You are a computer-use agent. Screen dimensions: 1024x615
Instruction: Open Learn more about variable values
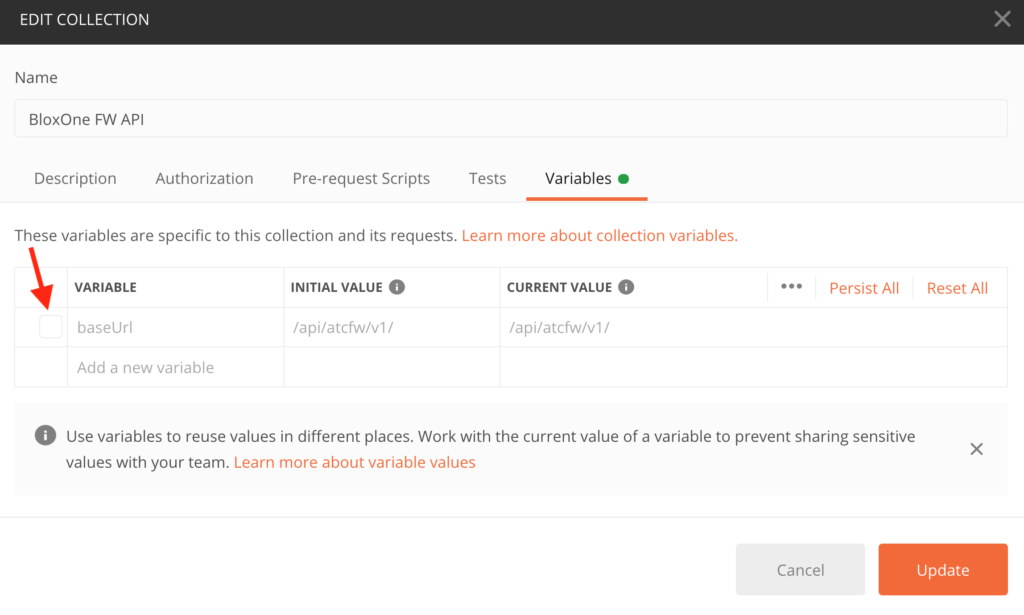pyautogui.click(x=354, y=462)
